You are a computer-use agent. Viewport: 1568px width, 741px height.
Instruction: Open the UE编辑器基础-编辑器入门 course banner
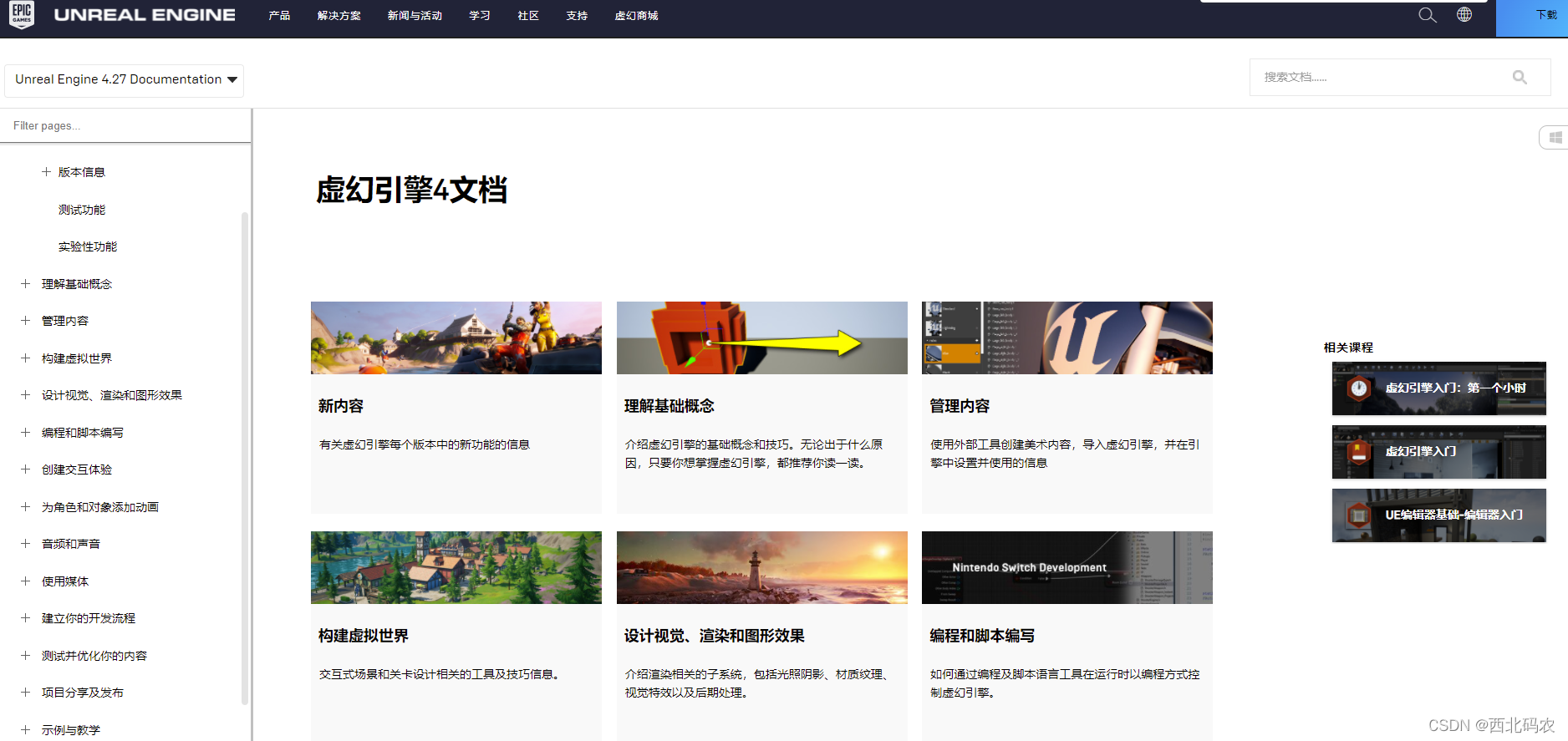coord(1439,515)
